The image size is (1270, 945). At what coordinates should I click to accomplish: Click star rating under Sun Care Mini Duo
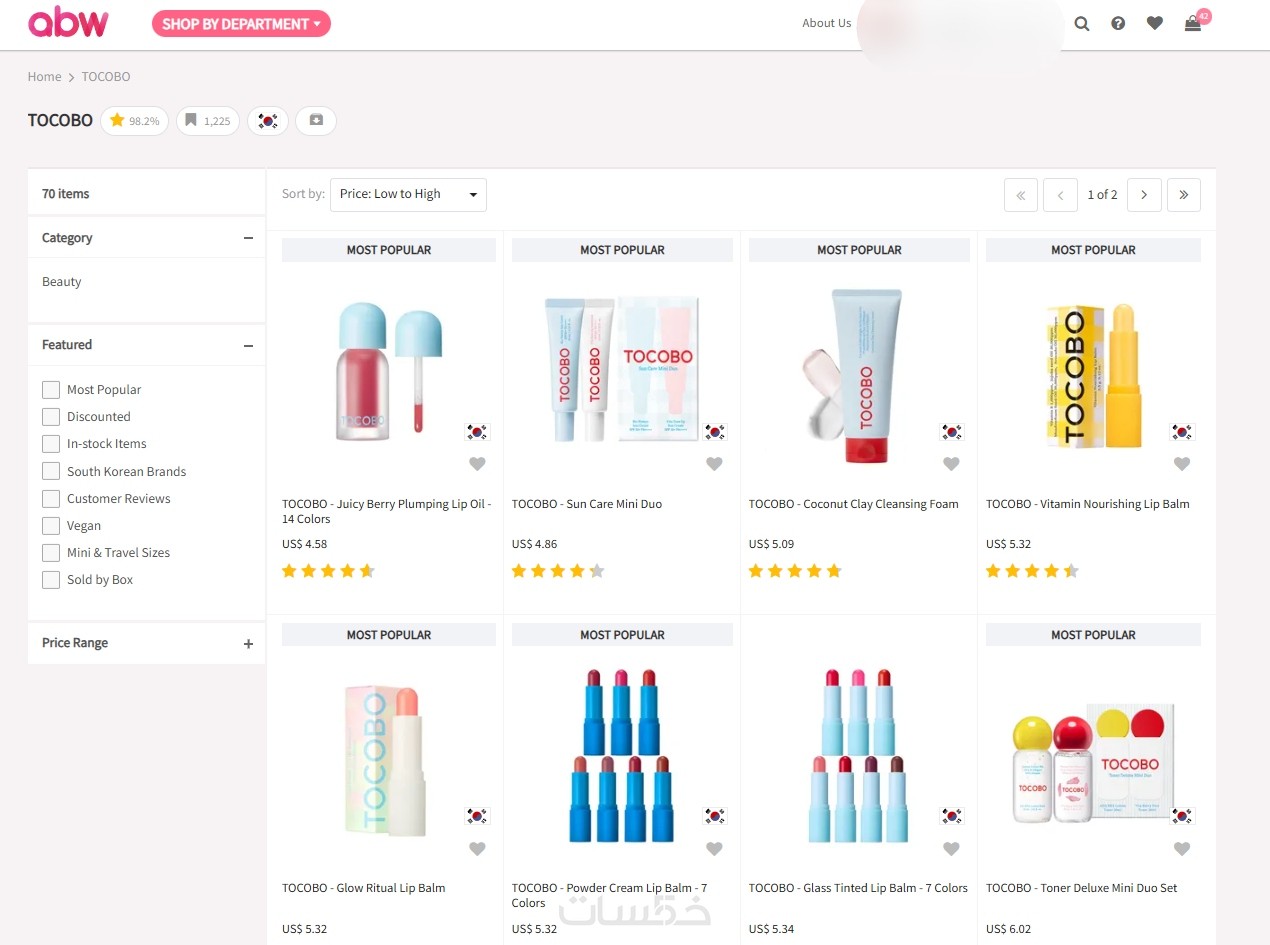click(558, 571)
